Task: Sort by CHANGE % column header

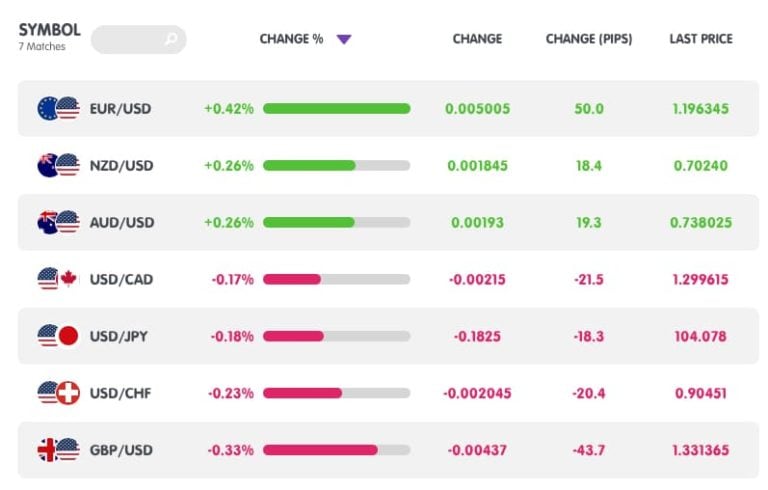Action: pyautogui.click(x=291, y=40)
